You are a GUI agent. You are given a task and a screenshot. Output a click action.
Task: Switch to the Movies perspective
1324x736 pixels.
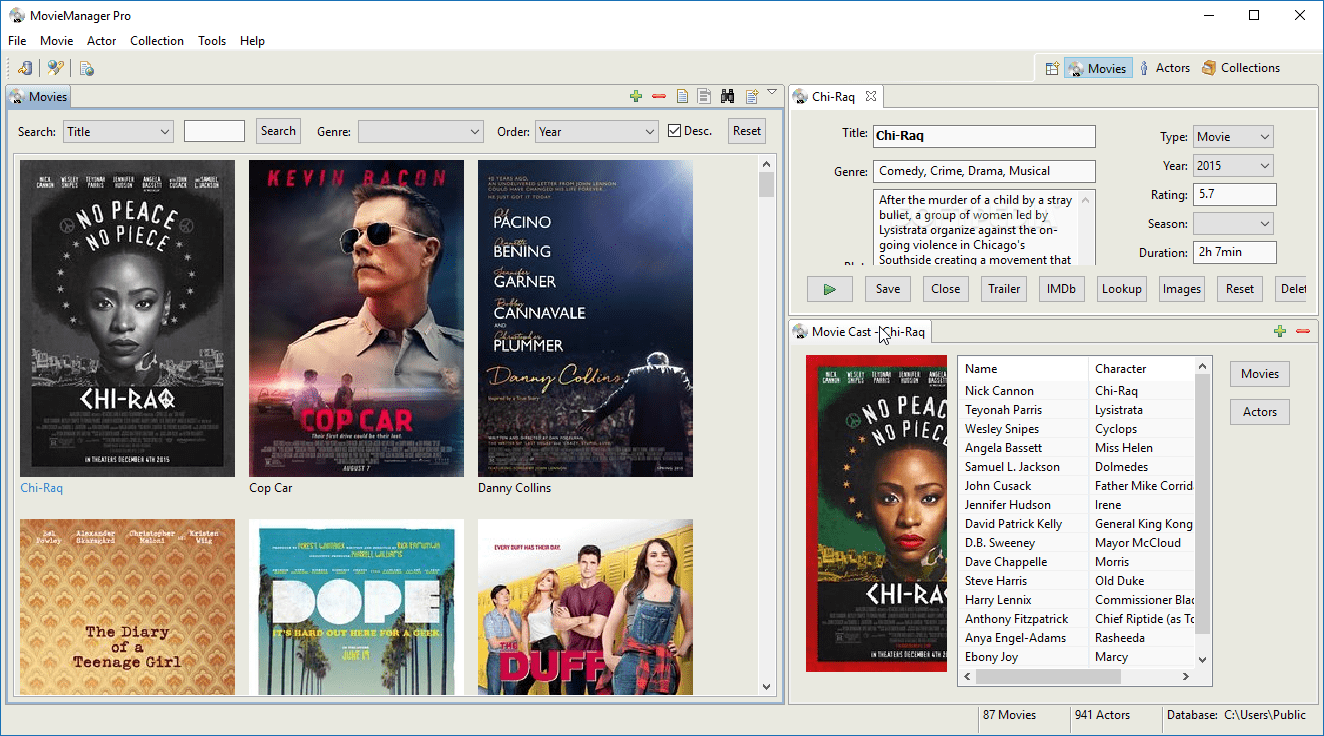(1098, 68)
